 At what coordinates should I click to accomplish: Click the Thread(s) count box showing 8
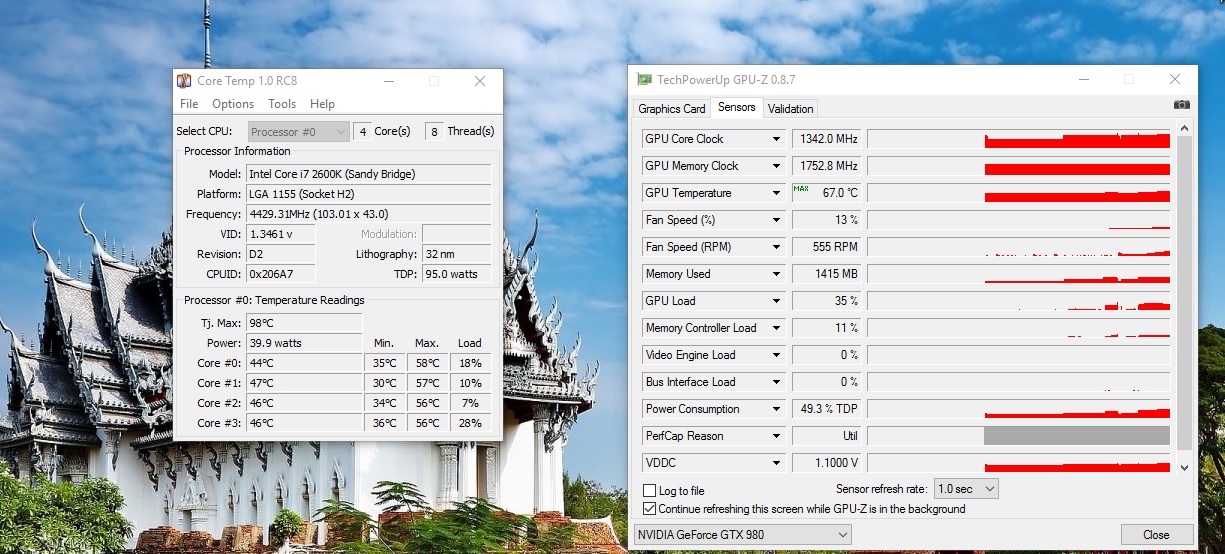click(x=435, y=132)
